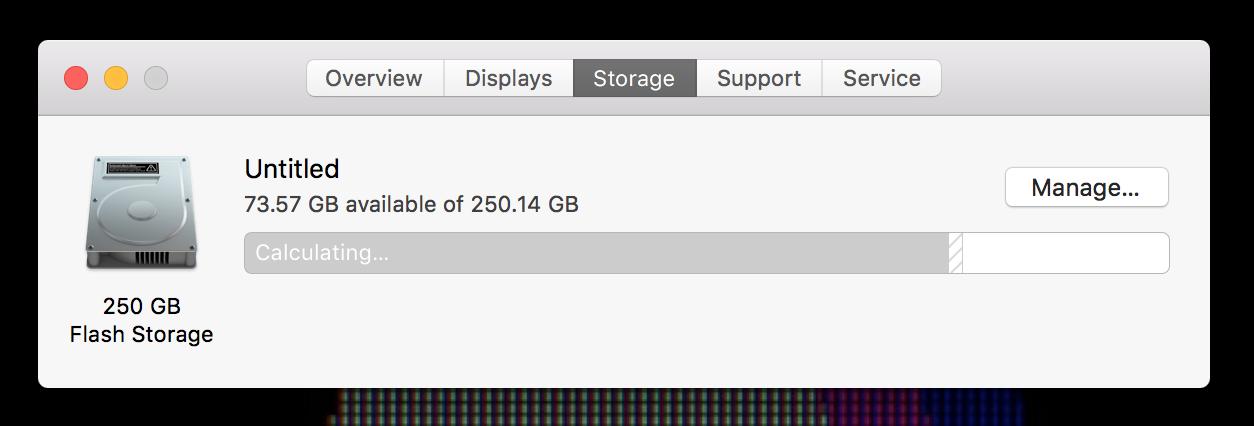Click the Flash Storage label
Image resolution: width=1254 pixels, height=426 pixels.
[x=142, y=334]
